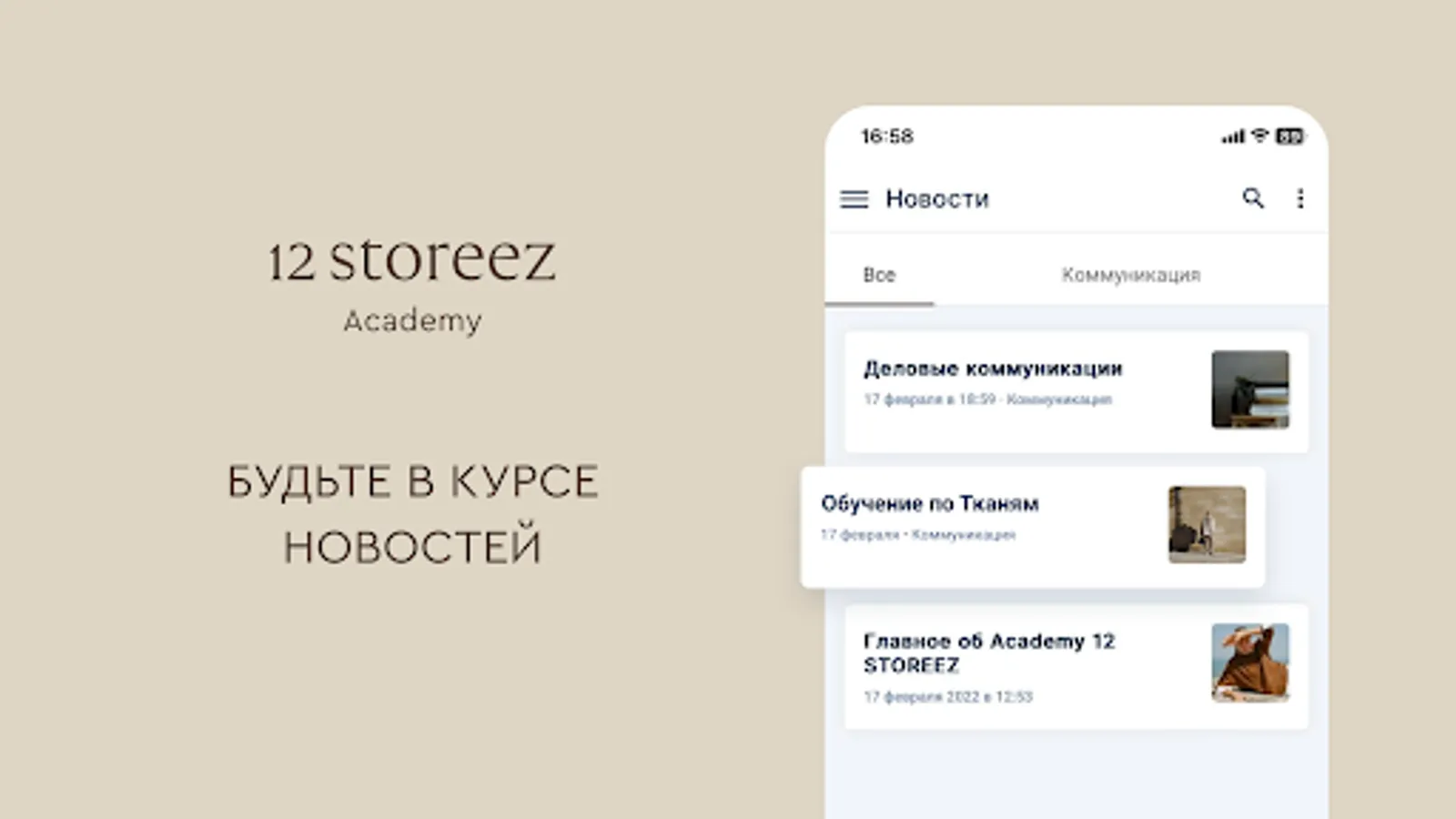
Task: Open Главное об Academy 12 STOREEZ title
Action: click(989, 653)
